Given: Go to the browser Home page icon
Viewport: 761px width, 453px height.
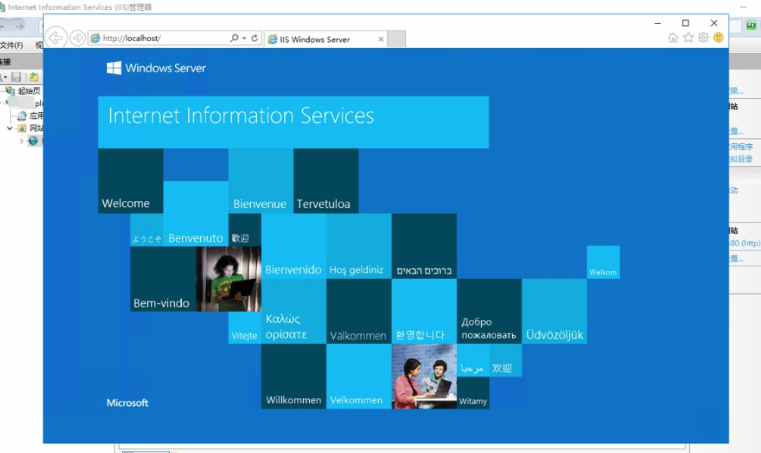Looking at the screenshot, I should pyautogui.click(x=673, y=38).
